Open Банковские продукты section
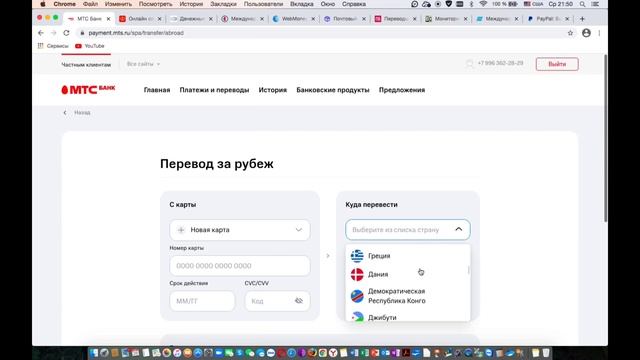Image resolution: width=640 pixels, height=360 pixels. pos(333,90)
